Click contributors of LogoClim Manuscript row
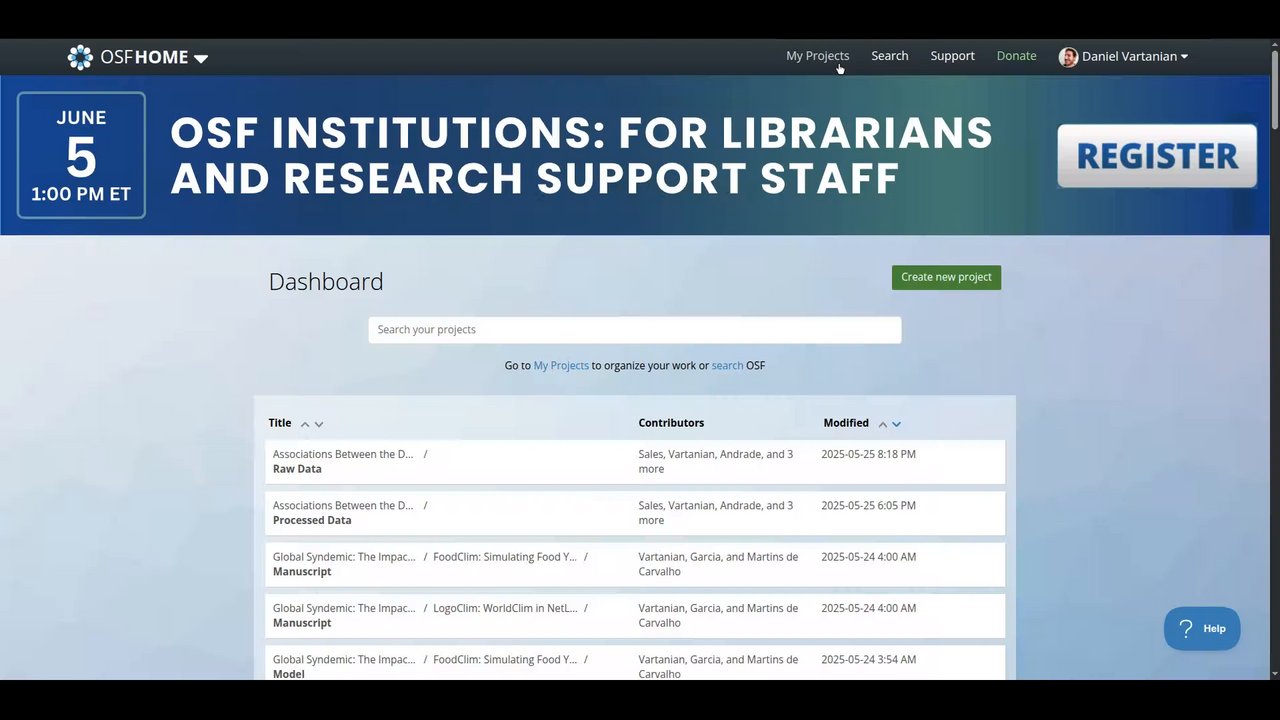The image size is (1280, 720). coord(718,615)
